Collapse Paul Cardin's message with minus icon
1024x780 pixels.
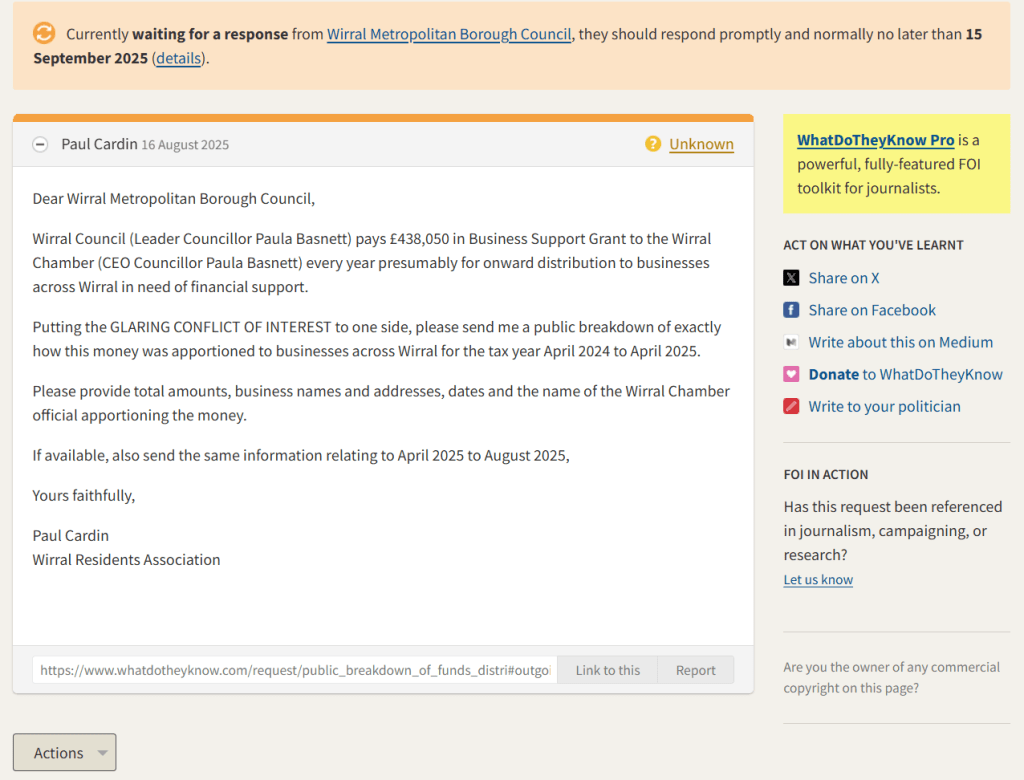tap(40, 144)
